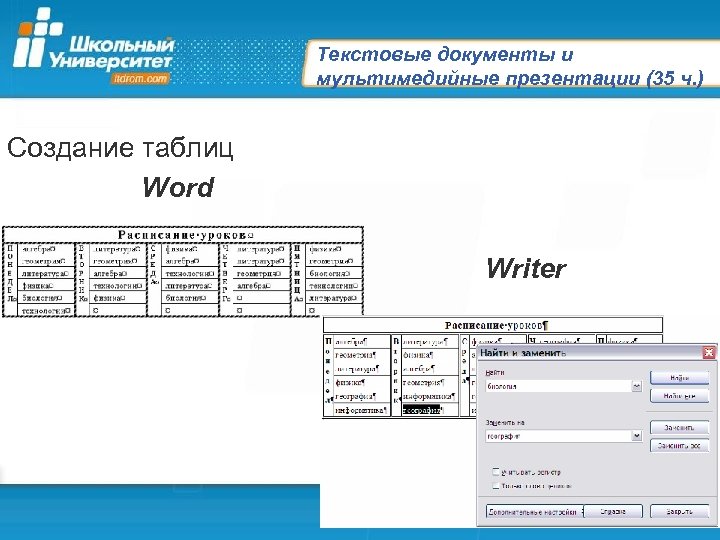Image resolution: width=720 pixels, height=540 pixels.
Task: Open the Найти field history dropdown
Action: tap(636, 386)
